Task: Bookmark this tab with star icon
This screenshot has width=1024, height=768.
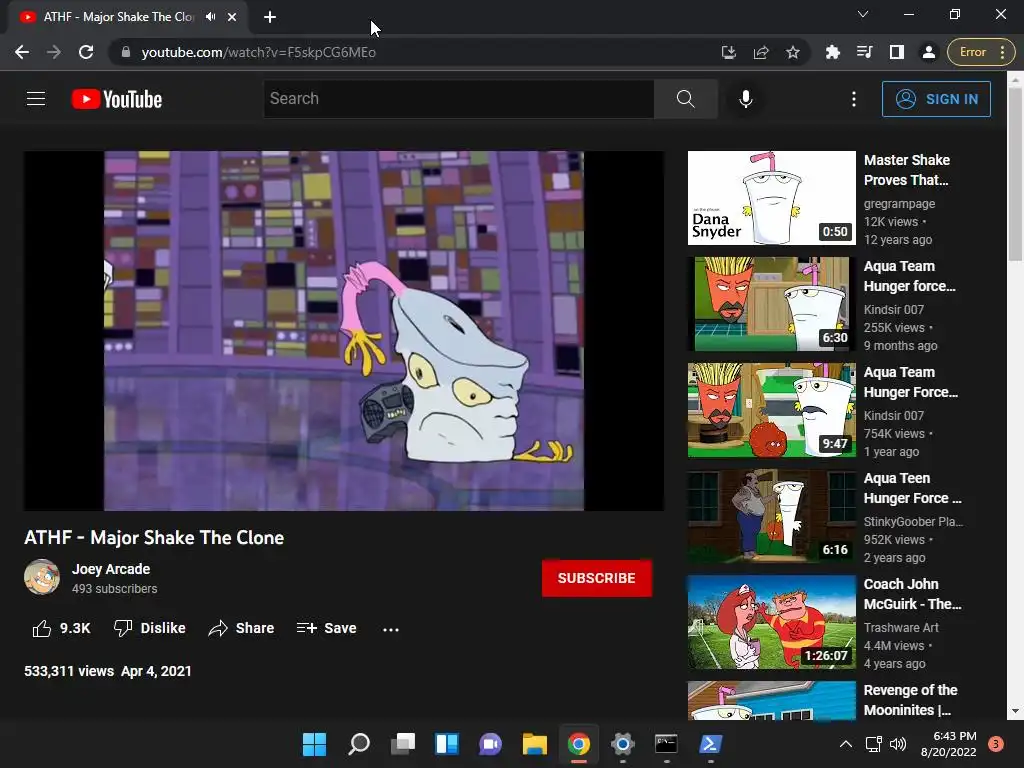Action: coord(793,52)
